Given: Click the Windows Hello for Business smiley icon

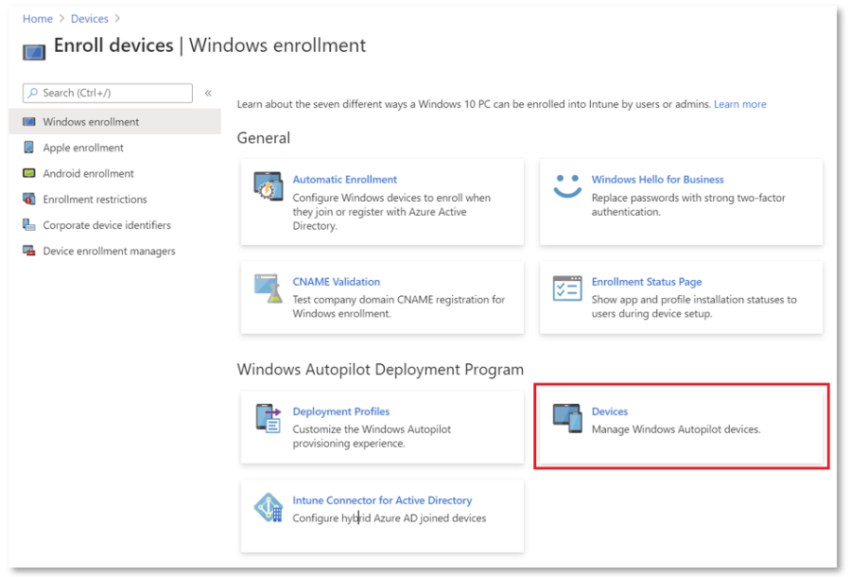Looking at the screenshot, I should [567, 186].
